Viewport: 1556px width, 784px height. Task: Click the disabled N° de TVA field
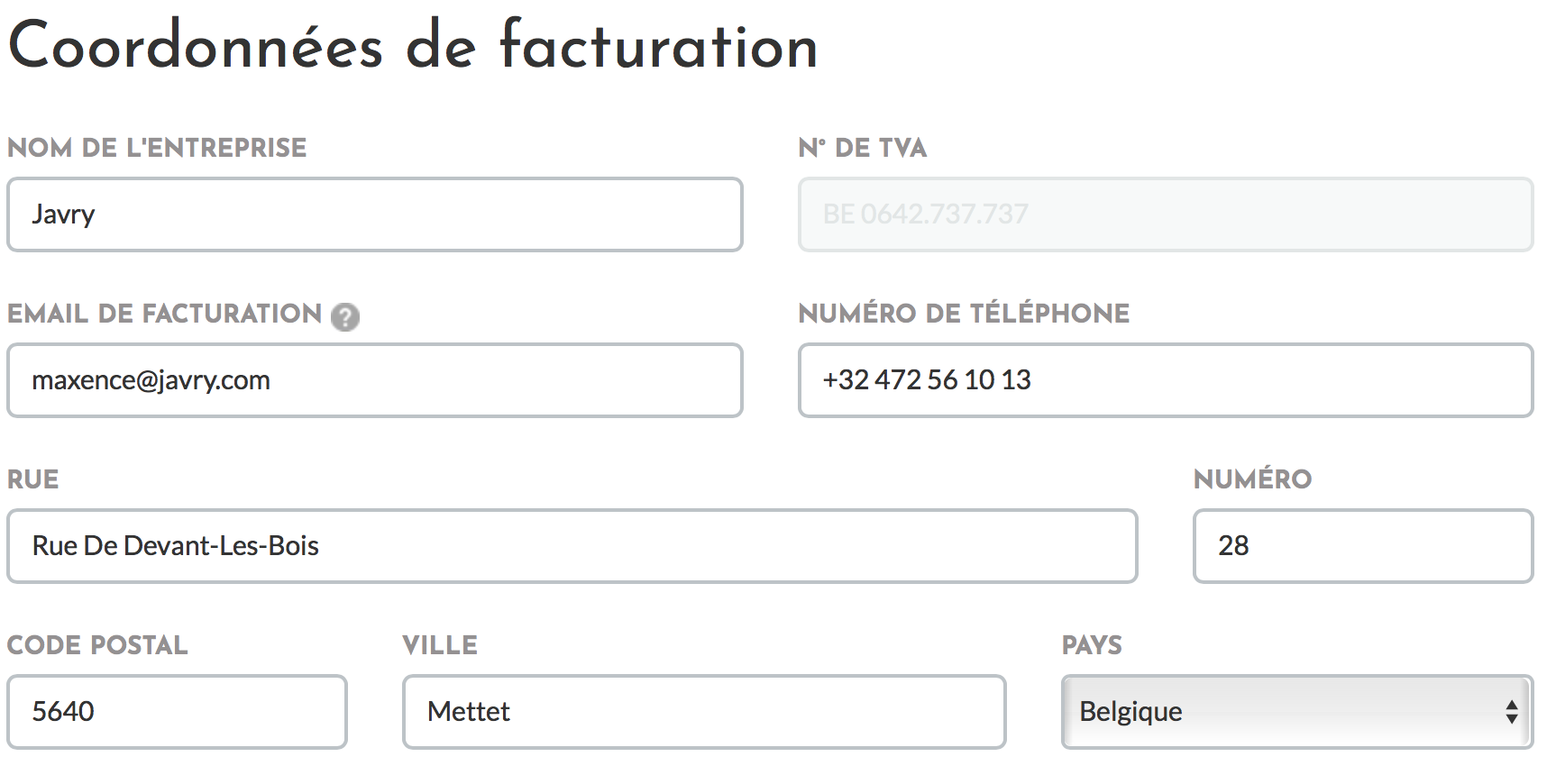1166,214
